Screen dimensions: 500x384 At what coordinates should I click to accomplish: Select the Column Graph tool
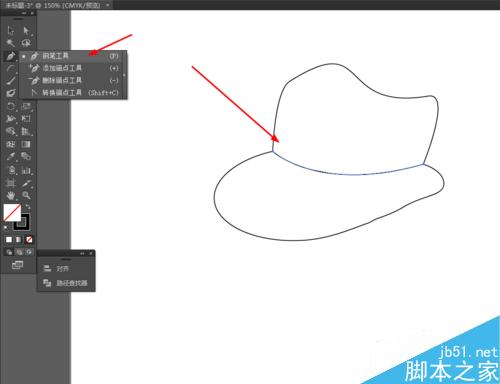[26, 170]
